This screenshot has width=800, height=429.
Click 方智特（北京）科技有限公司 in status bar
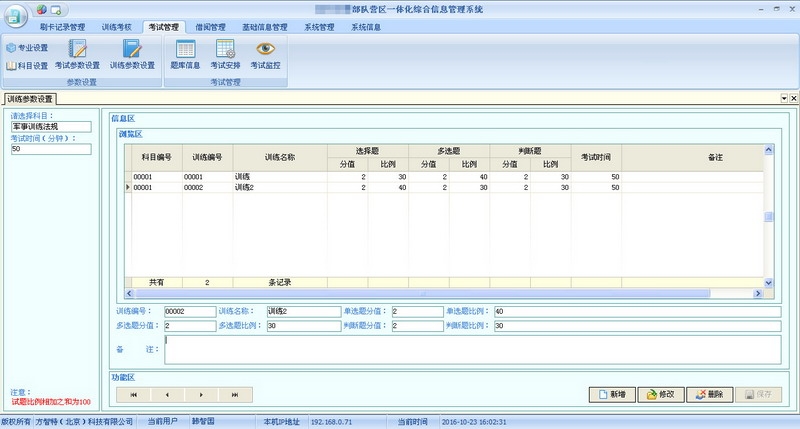coord(84,422)
